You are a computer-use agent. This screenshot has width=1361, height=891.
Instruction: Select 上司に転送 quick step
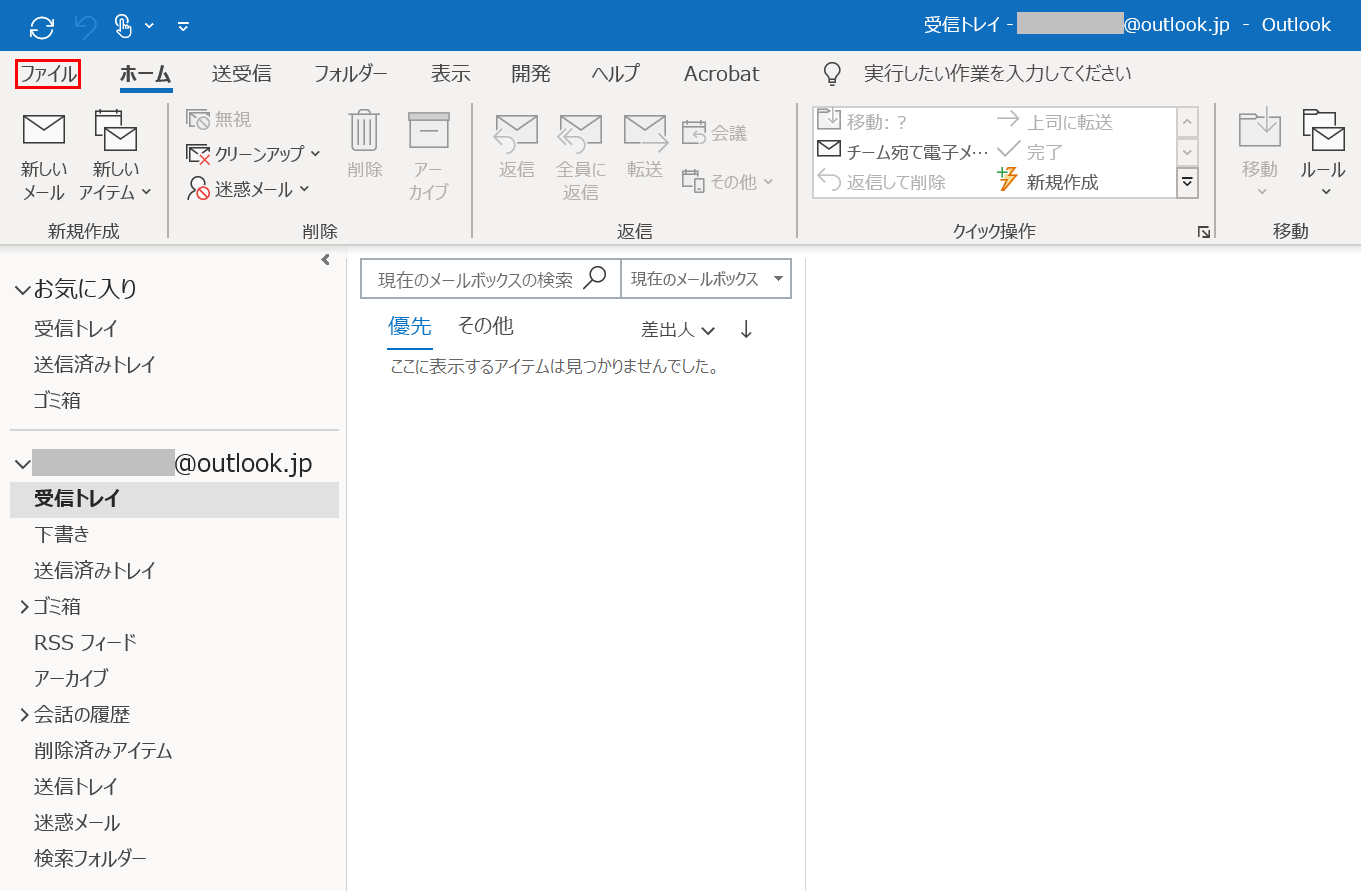1055,122
